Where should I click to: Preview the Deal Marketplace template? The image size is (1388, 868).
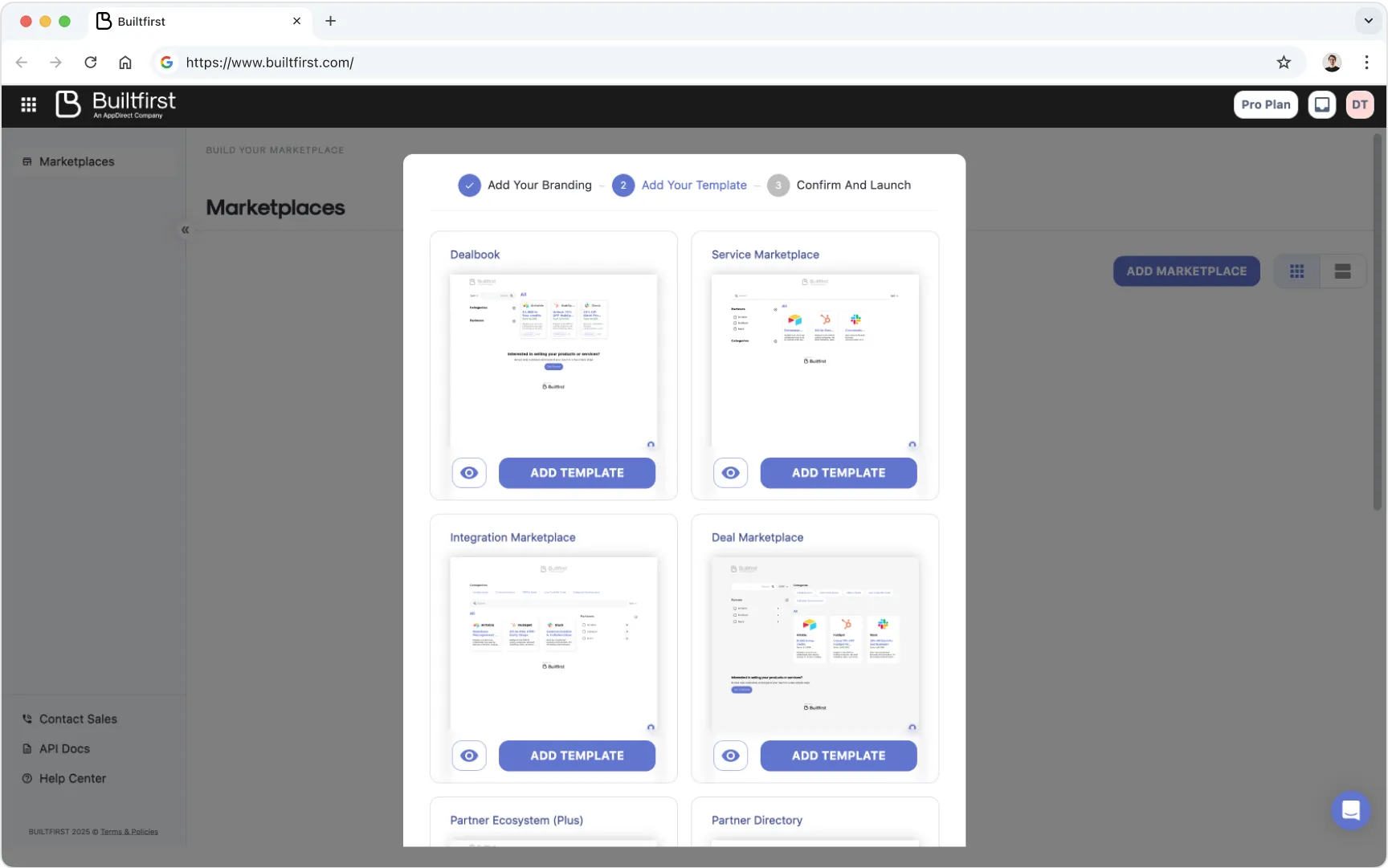(730, 756)
